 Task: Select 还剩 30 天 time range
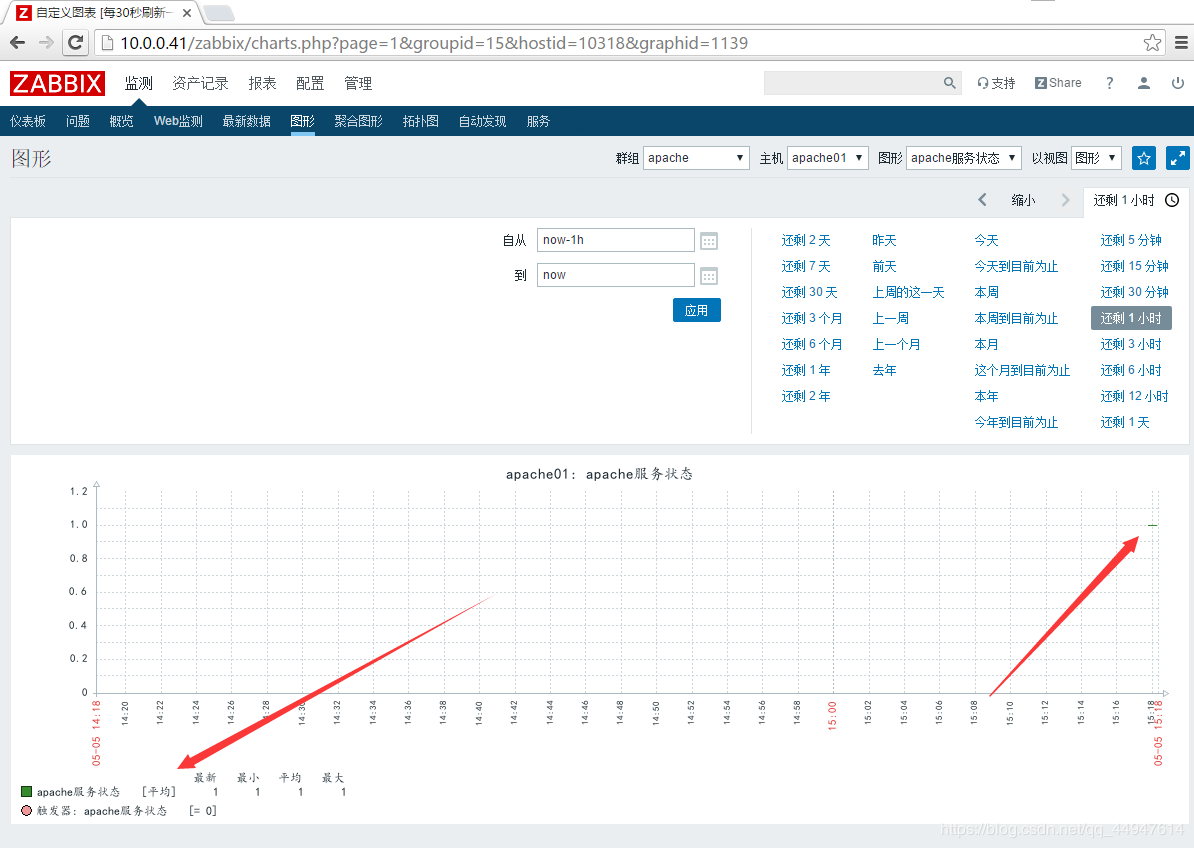(x=809, y=292)
